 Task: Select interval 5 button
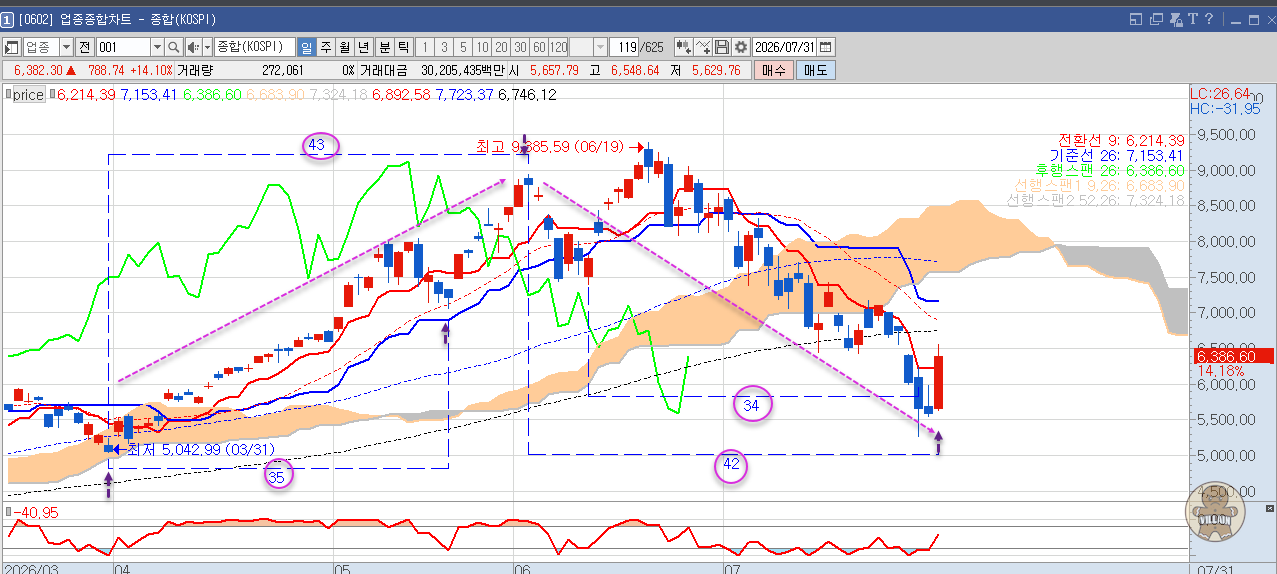(463, 47)
